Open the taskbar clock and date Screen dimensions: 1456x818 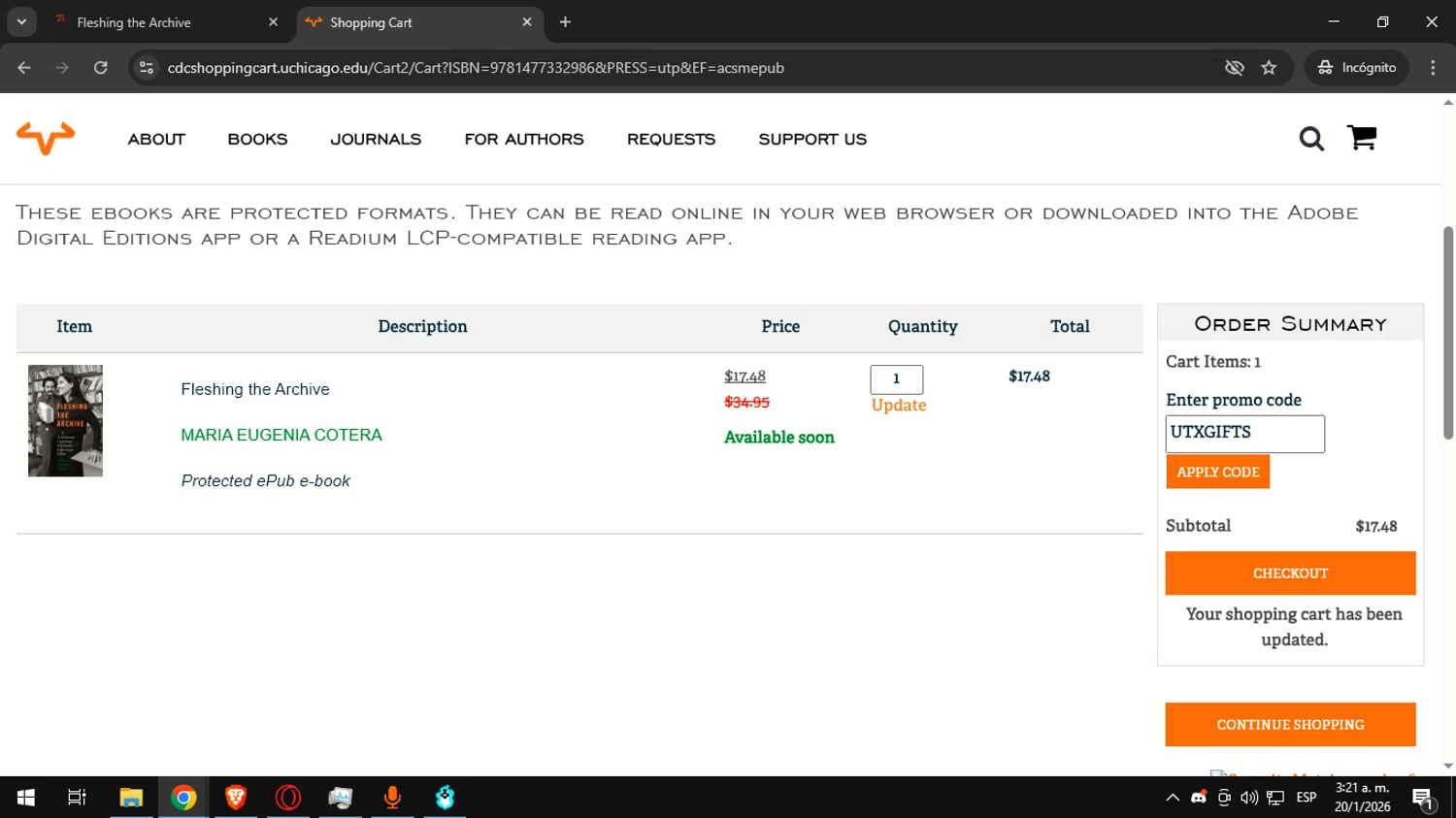tap(1362, 798)
